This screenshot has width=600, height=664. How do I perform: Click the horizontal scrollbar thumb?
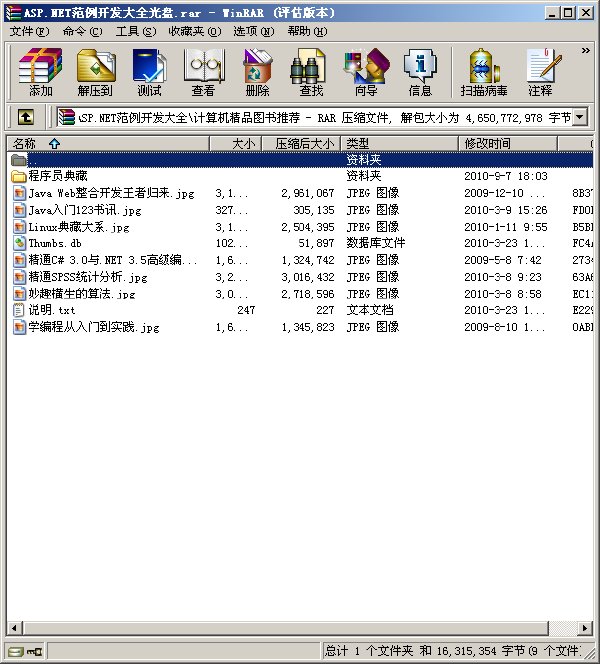[x=286, y=628]
